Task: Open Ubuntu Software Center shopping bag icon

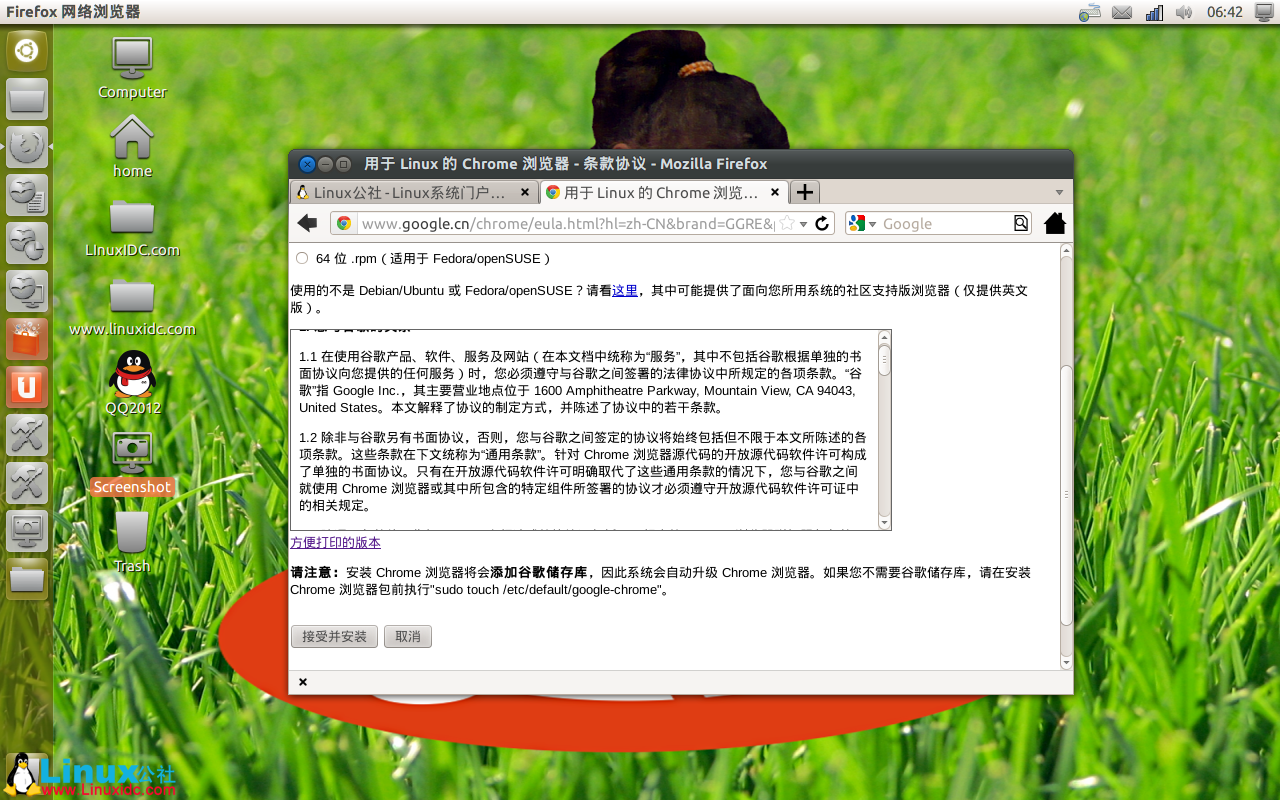Action: tap(27, 339)
